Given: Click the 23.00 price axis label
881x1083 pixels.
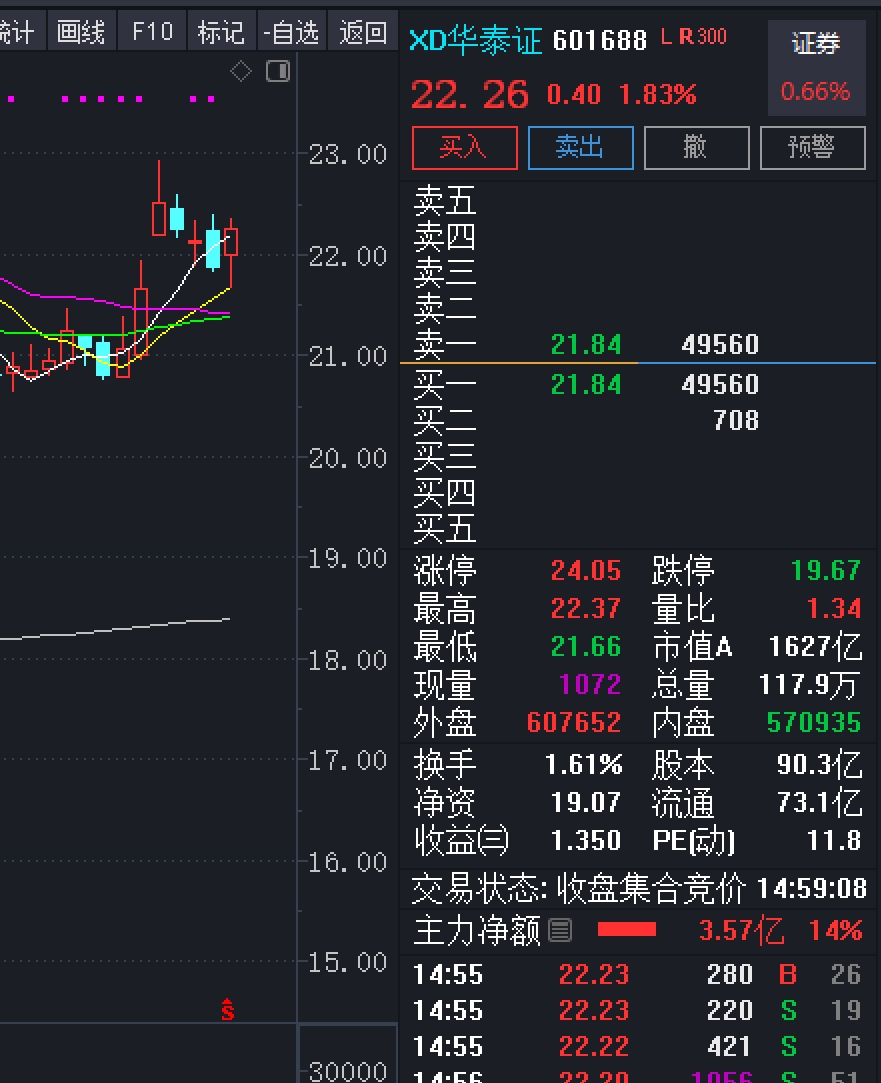Looking at the screenshot, I should (347, 155).
